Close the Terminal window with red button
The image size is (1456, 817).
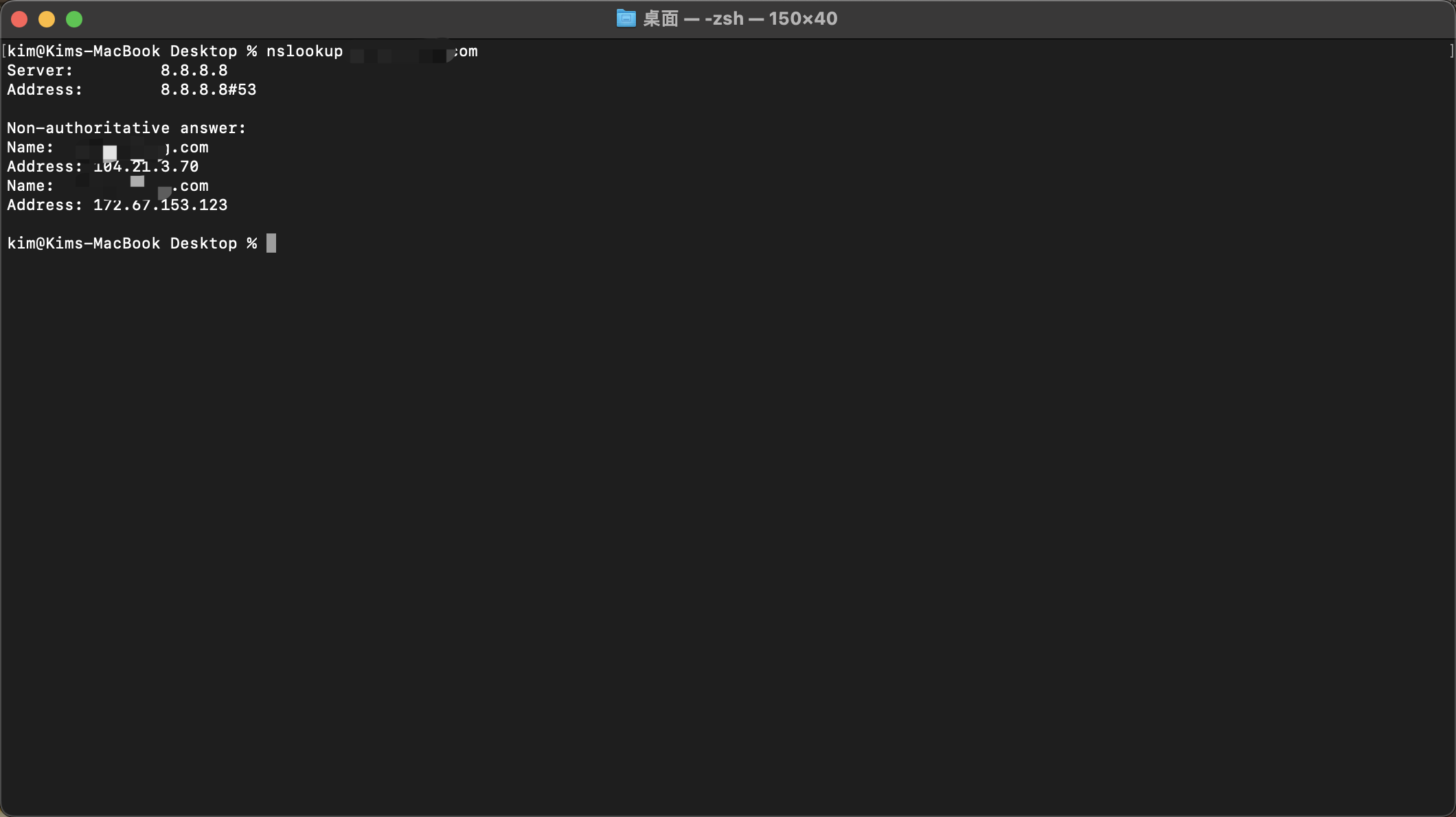pos(19,19)
